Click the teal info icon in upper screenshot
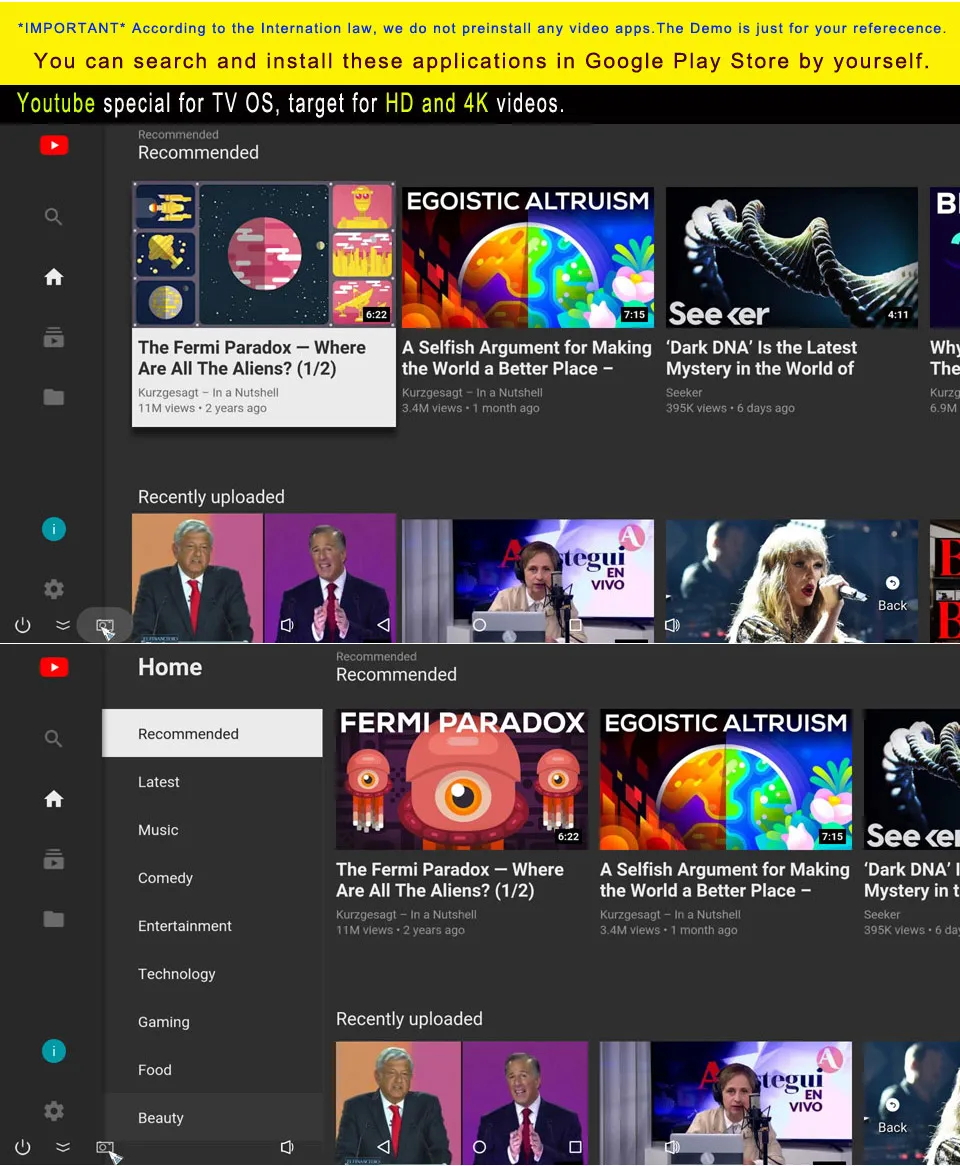 pyautogui.click(x=54, y=529)
